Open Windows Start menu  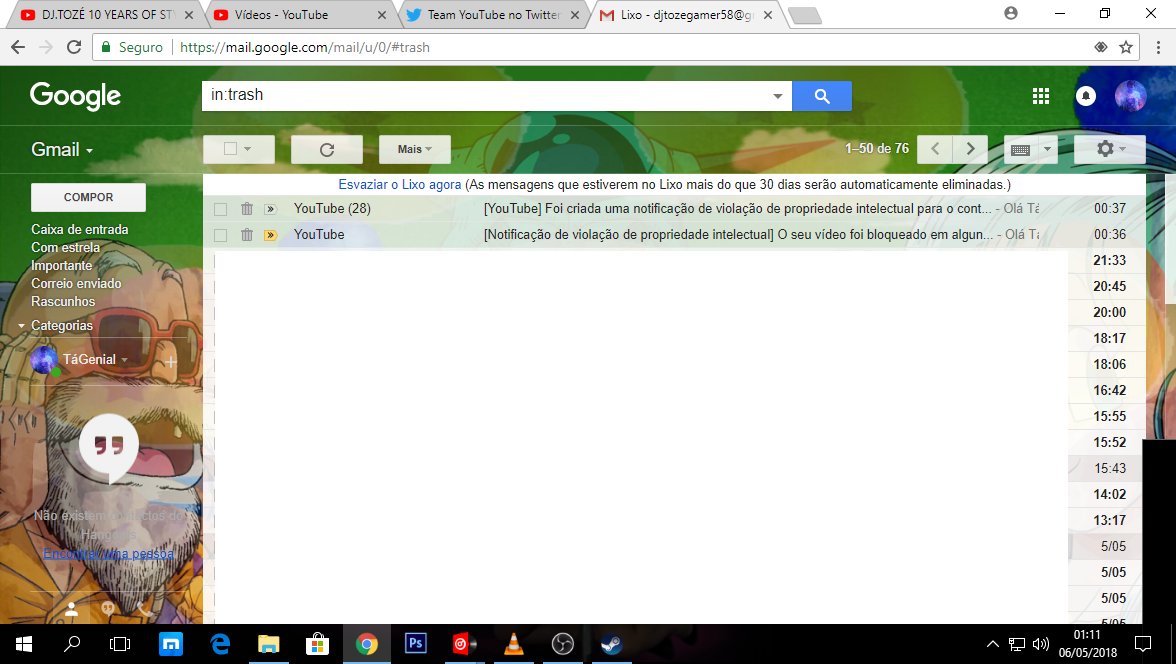click(24, 644)
